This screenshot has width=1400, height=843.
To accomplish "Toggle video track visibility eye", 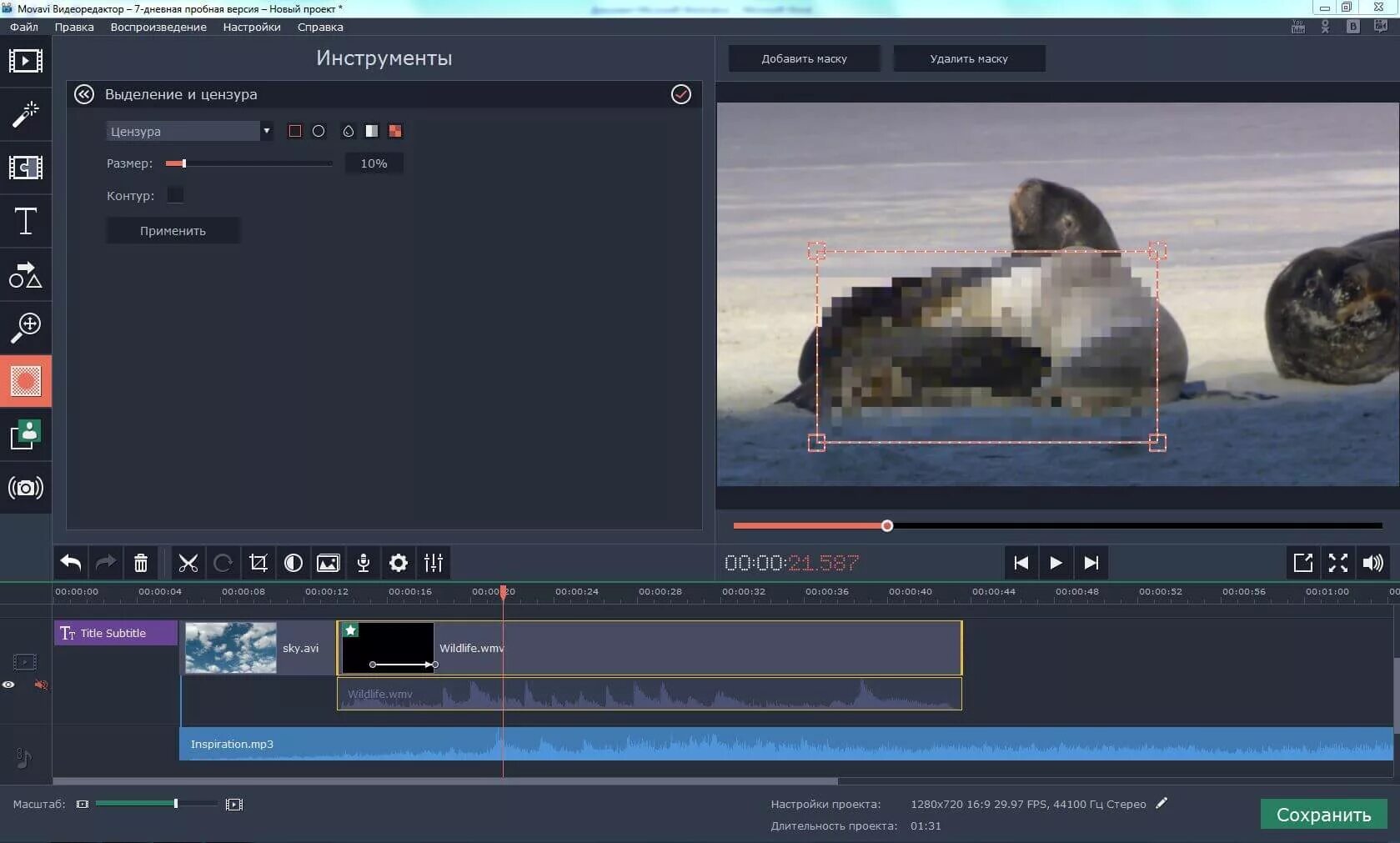I will click(8, 685).
